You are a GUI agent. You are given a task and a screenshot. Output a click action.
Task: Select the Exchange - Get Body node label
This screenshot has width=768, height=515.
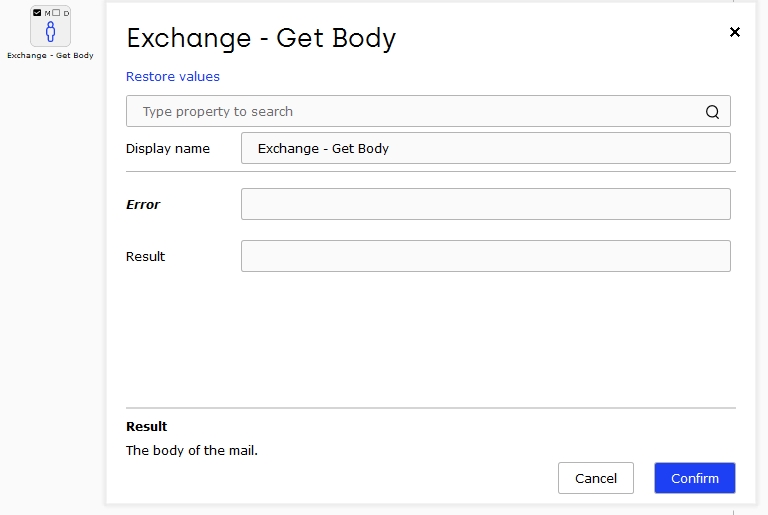[x=50, y=55]
